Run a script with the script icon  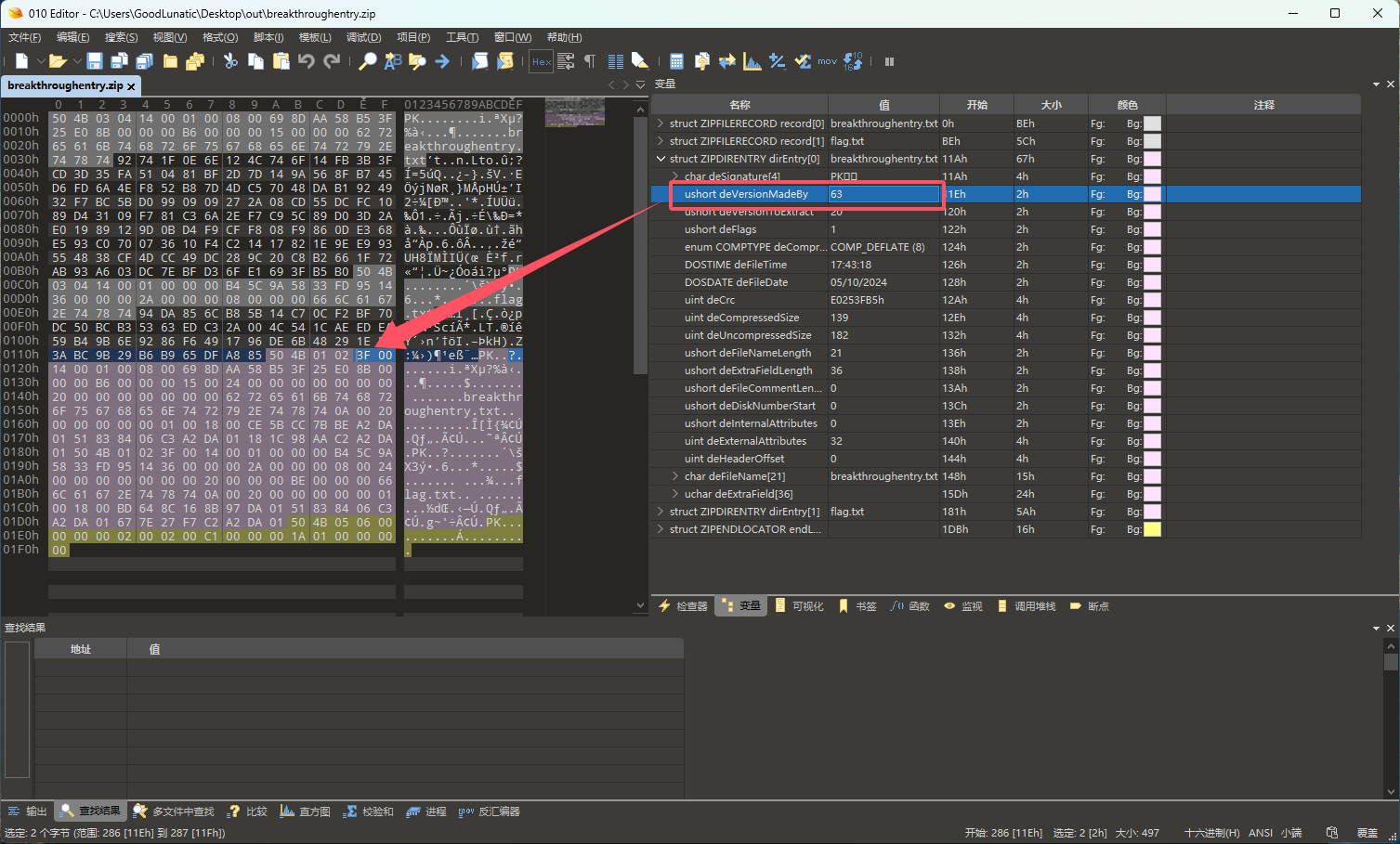click(479, 61)
